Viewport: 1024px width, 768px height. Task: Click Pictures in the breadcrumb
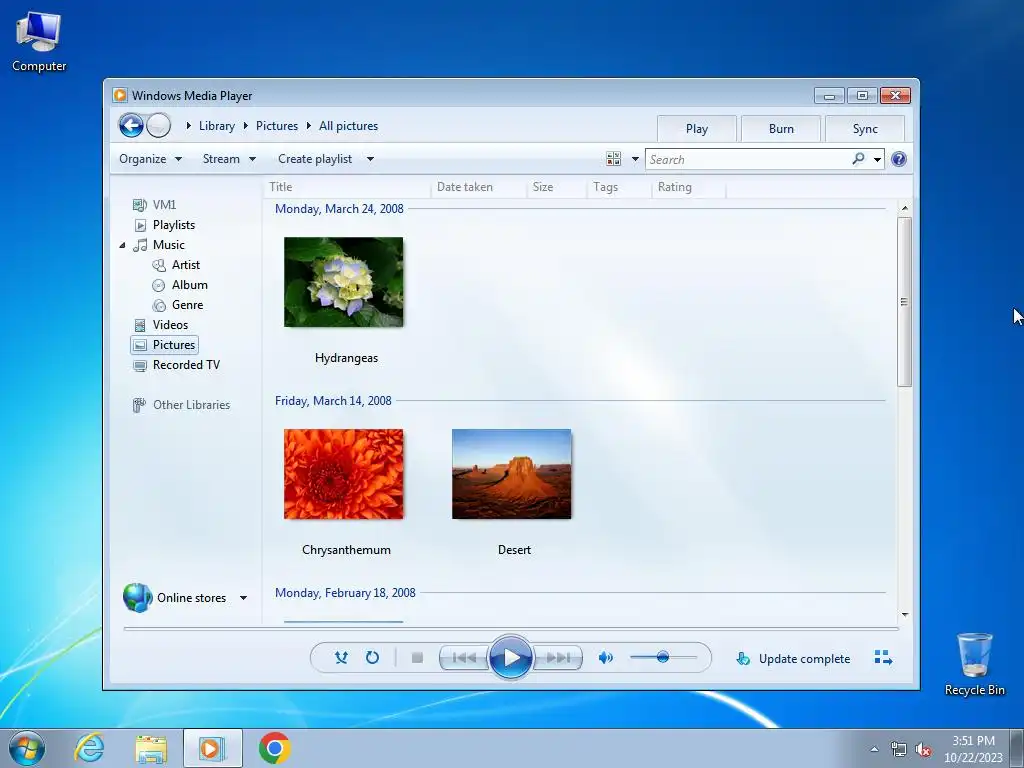tap(277, 126)
